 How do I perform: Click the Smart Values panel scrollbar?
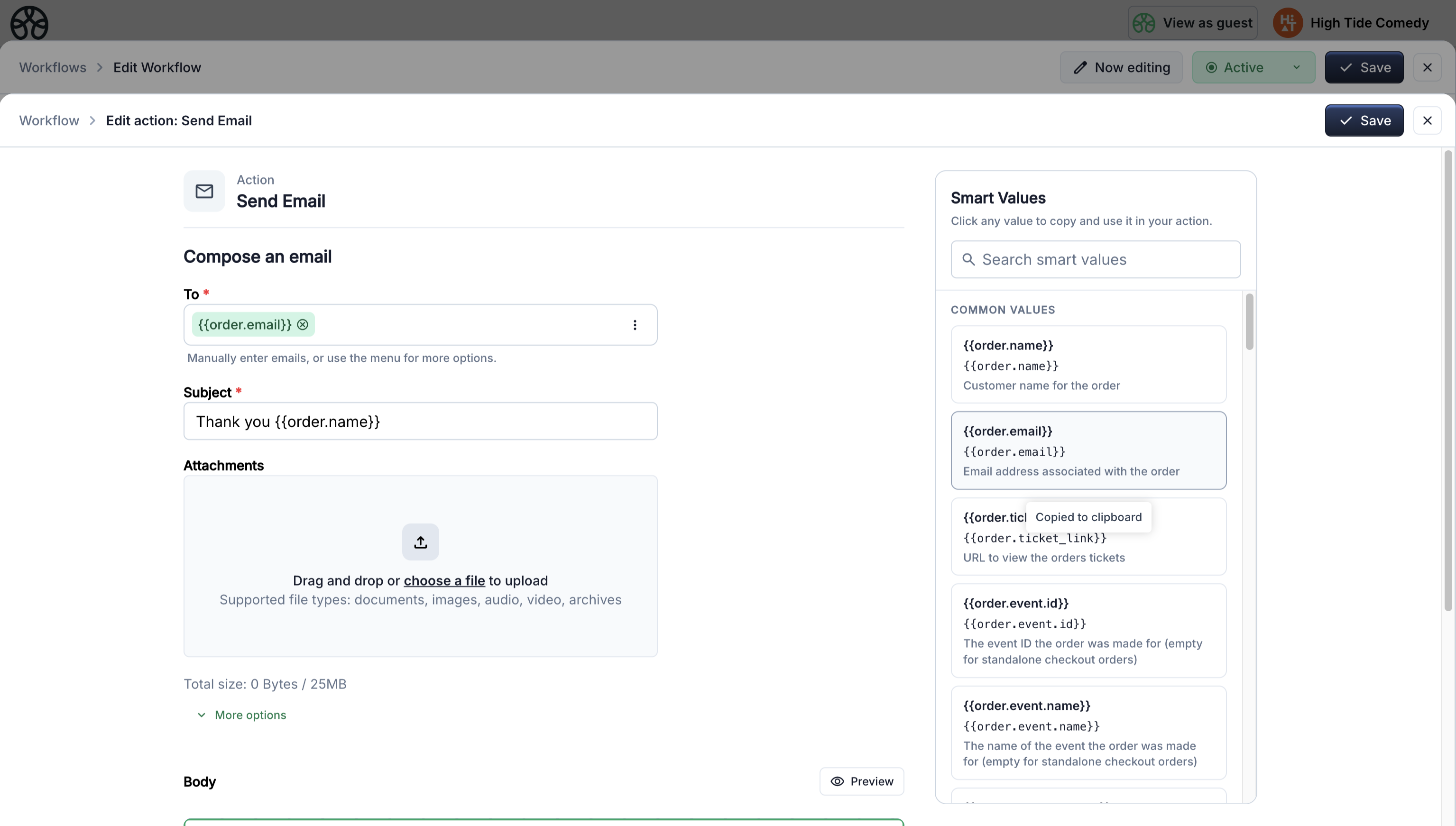point(1250,321)
